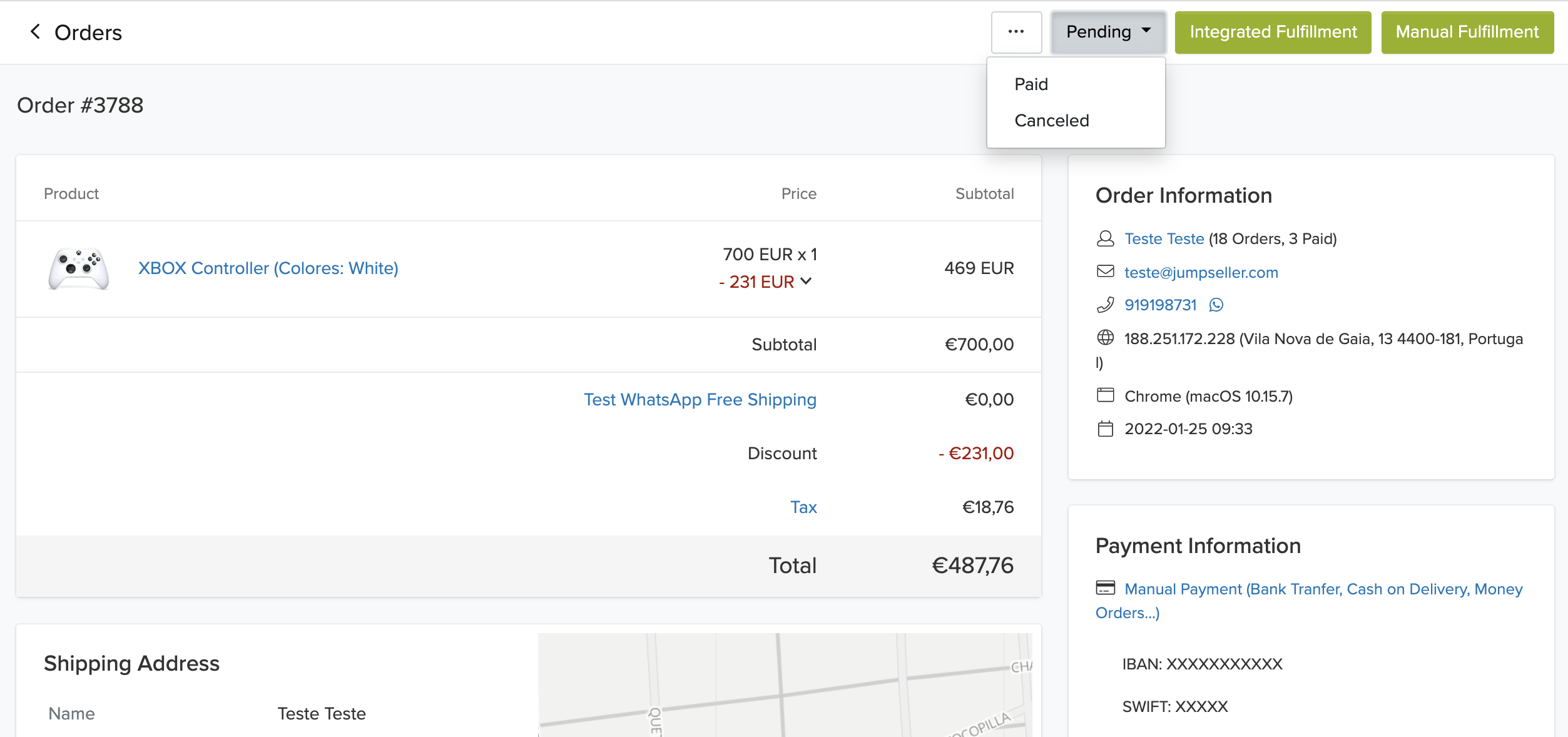Click the email envelope icon
Image resolution: width=1568 pixels, height=737 pixels.
click(x=1105, y=272)
